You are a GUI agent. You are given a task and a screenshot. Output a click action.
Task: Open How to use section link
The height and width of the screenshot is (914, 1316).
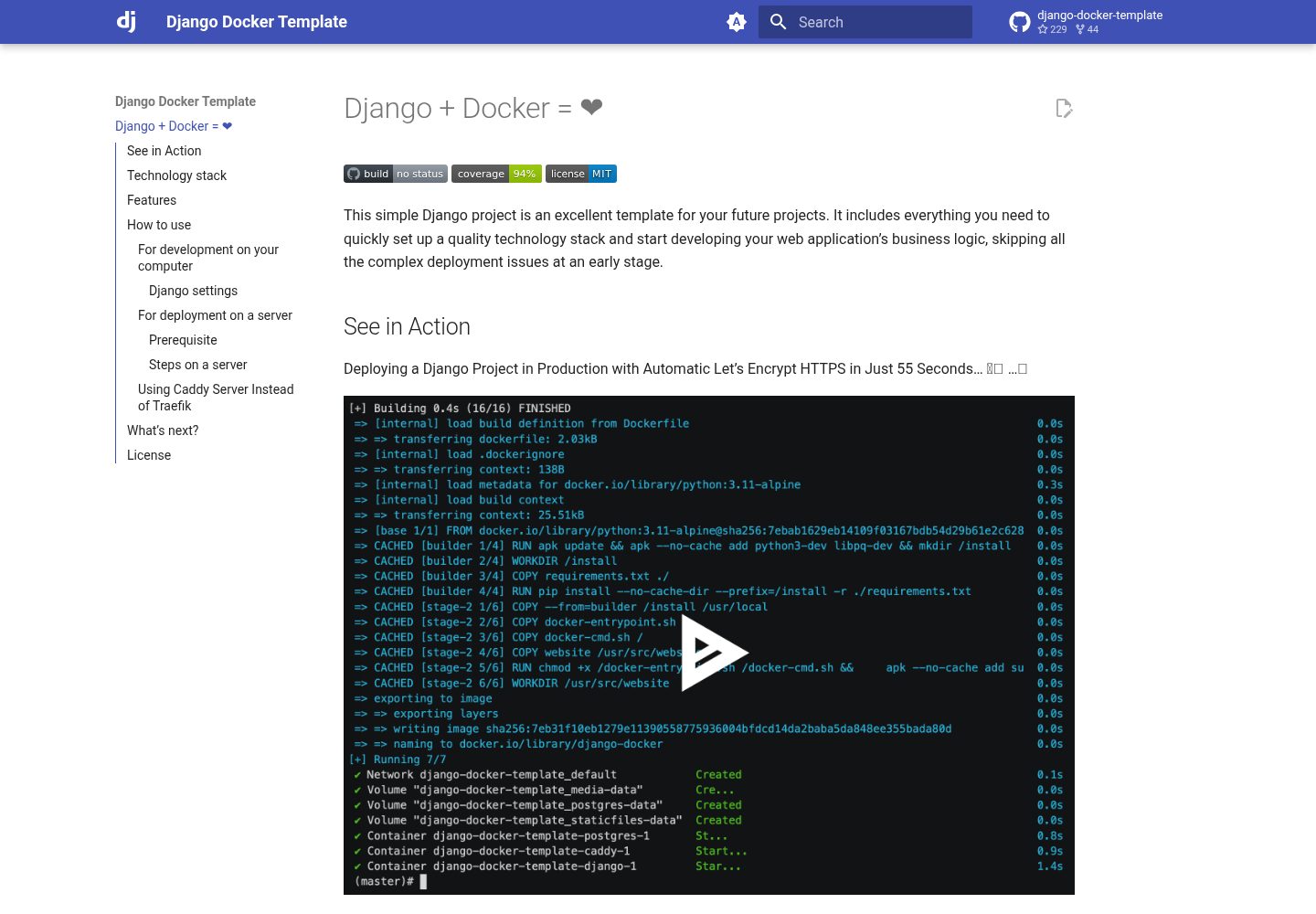click(159, 225)
